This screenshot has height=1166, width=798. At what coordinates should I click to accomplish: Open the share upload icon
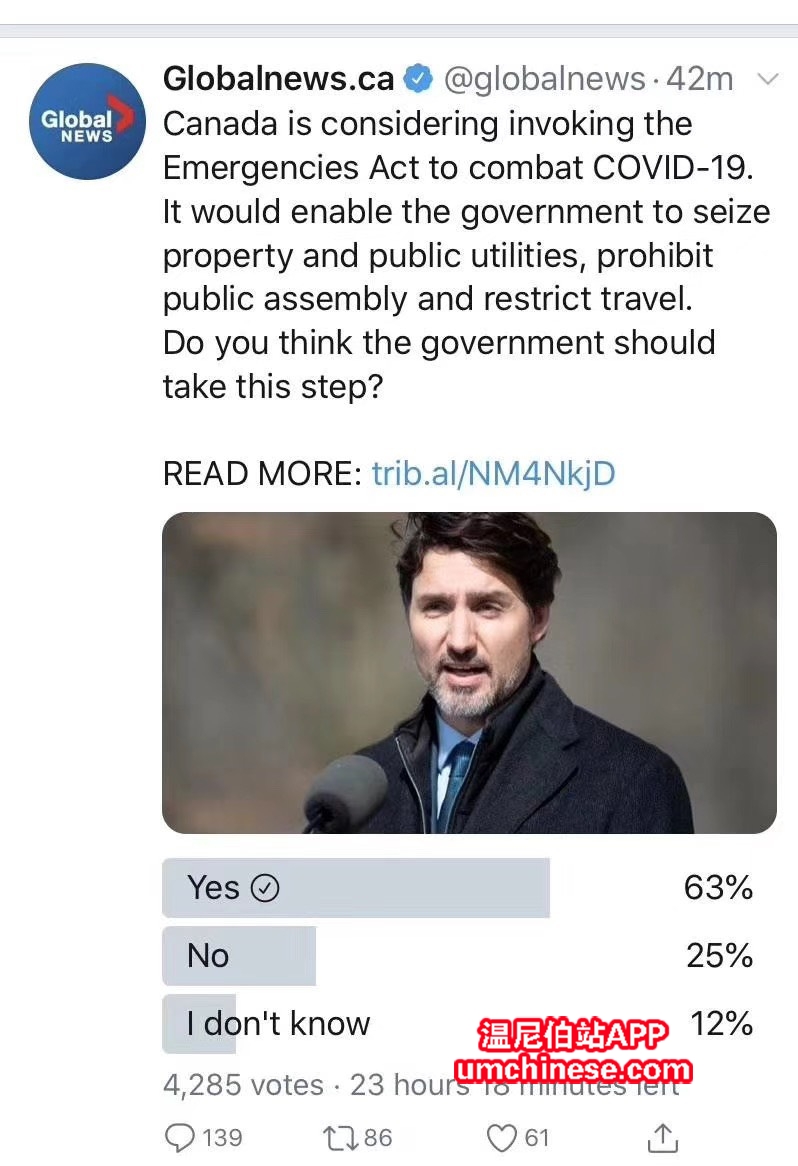tap(662, 1137)
